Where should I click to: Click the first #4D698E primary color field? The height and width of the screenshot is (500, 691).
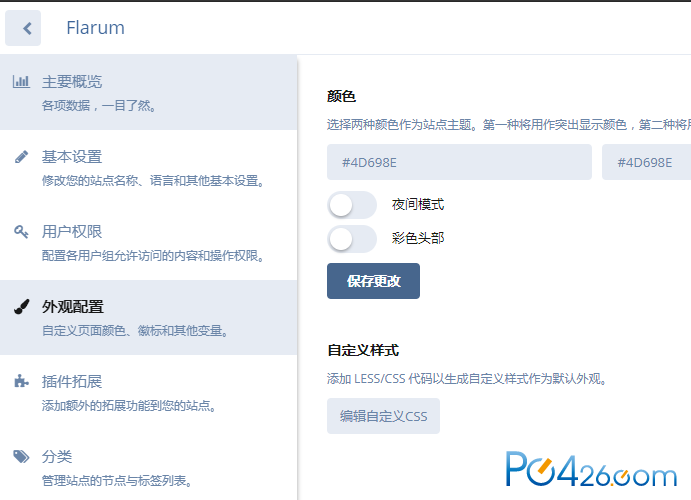(x=459, y=162)
